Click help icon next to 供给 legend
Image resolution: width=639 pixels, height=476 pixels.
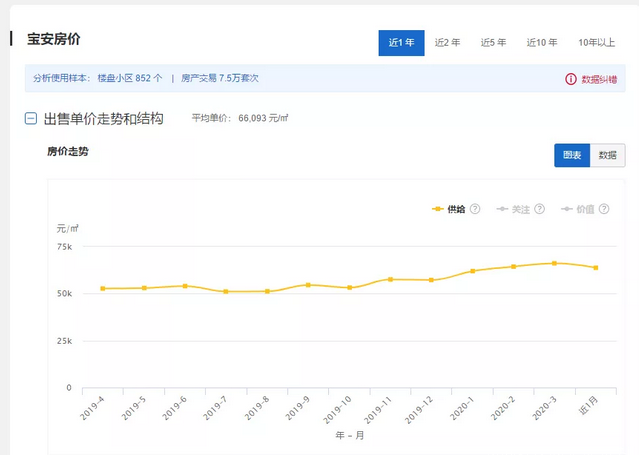pos(475,209)
